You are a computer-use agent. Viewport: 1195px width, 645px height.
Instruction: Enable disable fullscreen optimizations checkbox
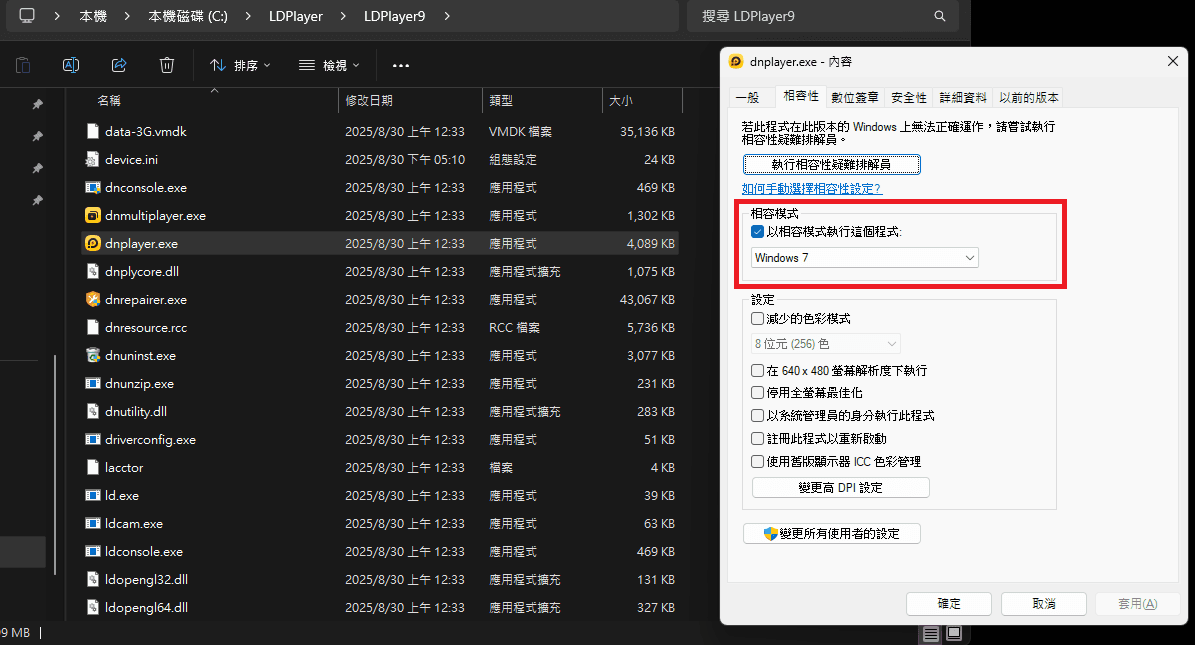[758, 393]
